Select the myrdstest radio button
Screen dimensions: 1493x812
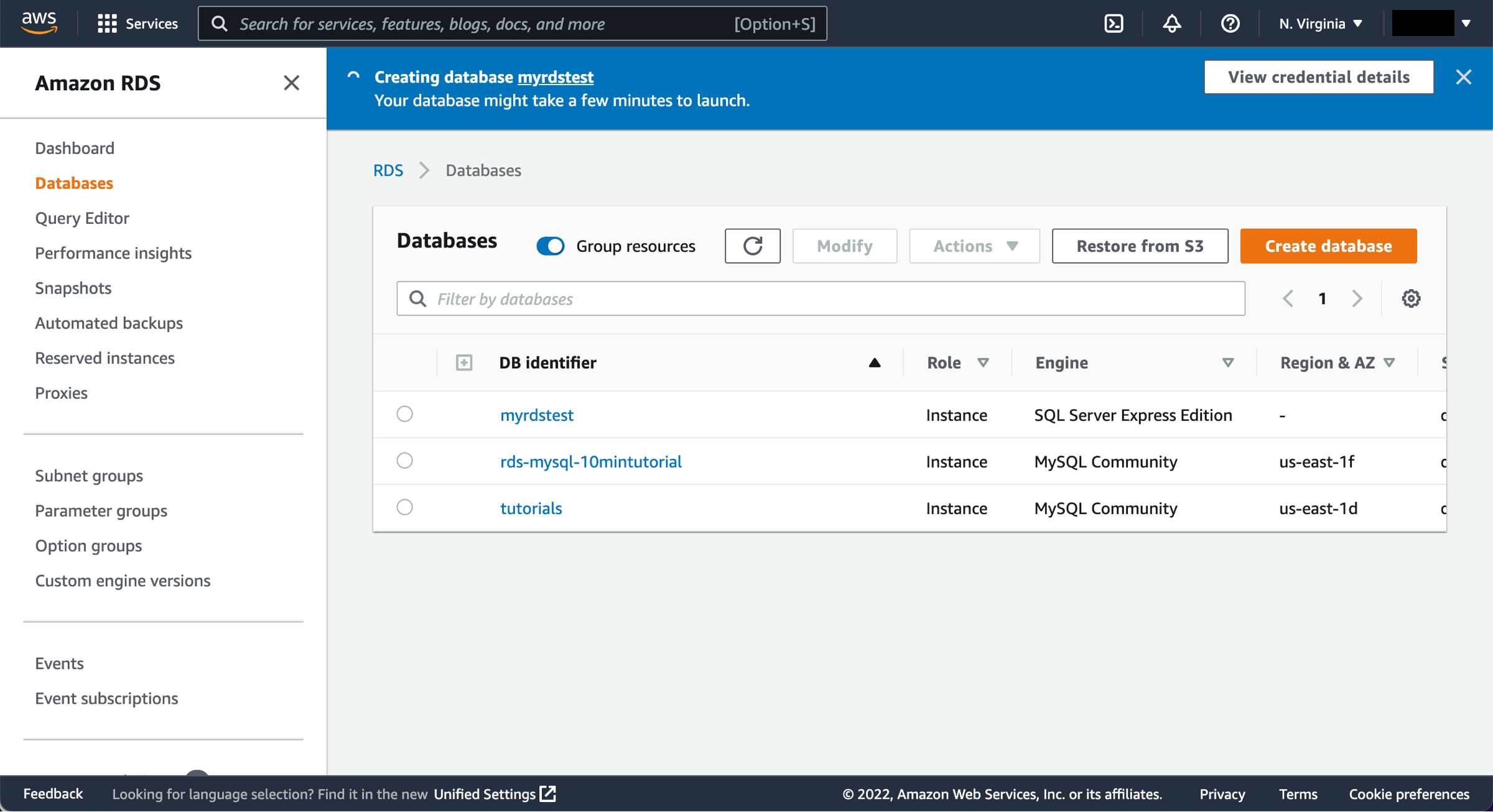click(x=405, y=414)
